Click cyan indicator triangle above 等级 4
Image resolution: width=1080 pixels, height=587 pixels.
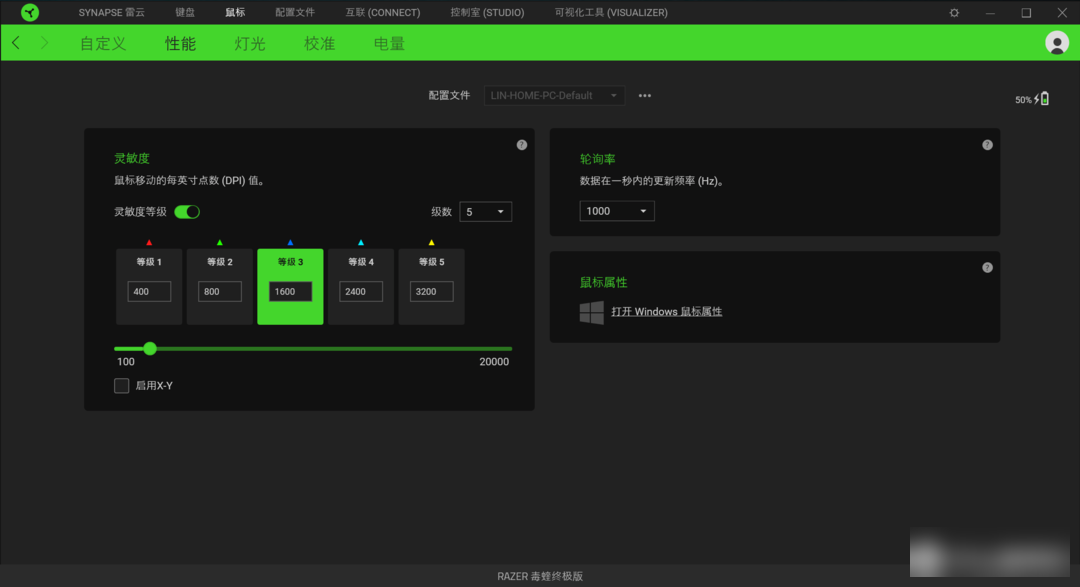click(361, 243)
